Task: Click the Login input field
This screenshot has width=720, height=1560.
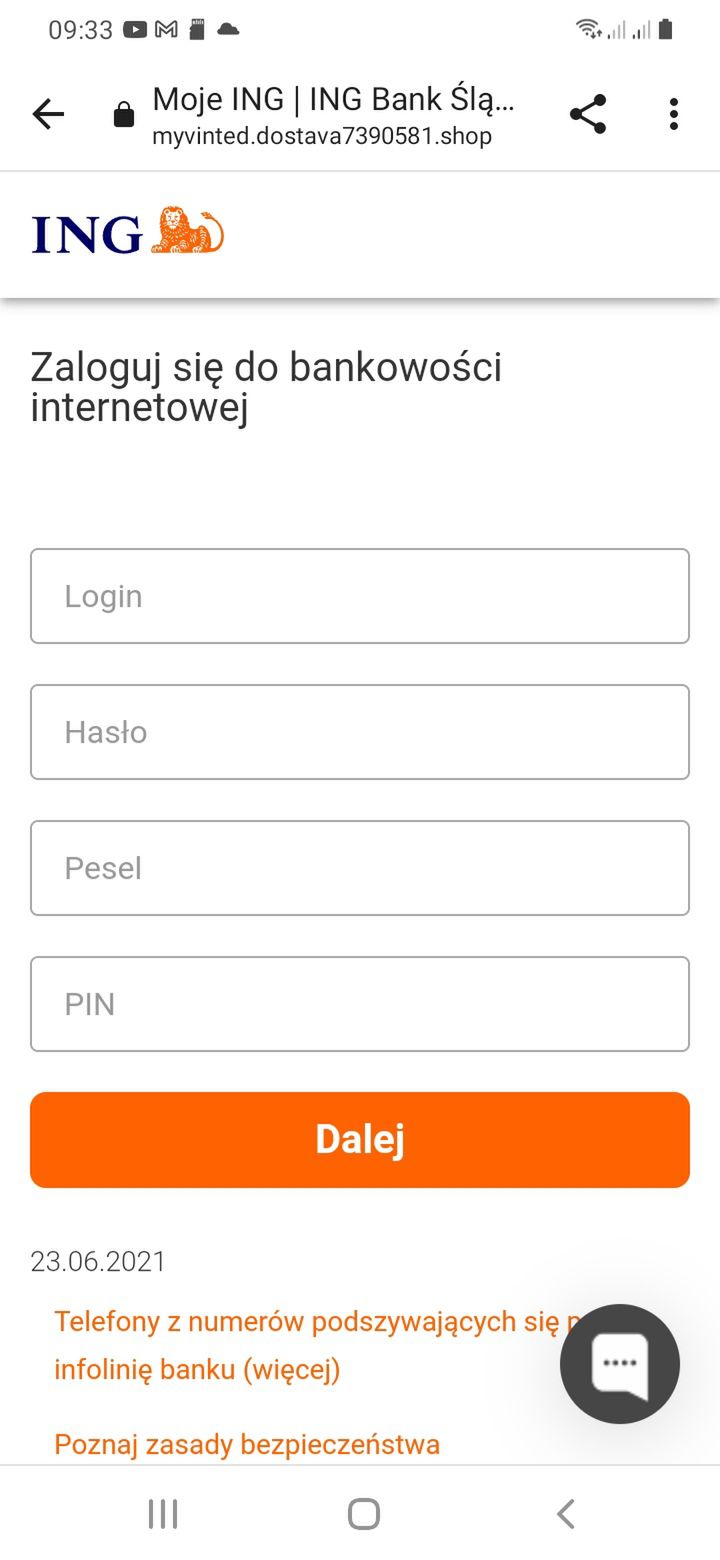Action: (x=360, y=596)
